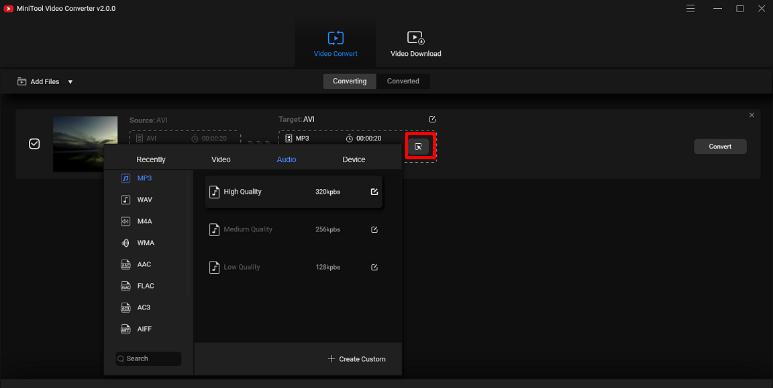
Task: Open the Recently format tab
Action: (151, 160)
